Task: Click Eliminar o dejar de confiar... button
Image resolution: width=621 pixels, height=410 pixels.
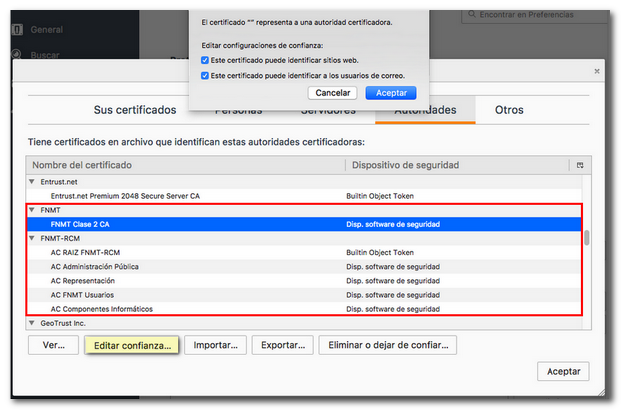Action: (x=388, y=345)
